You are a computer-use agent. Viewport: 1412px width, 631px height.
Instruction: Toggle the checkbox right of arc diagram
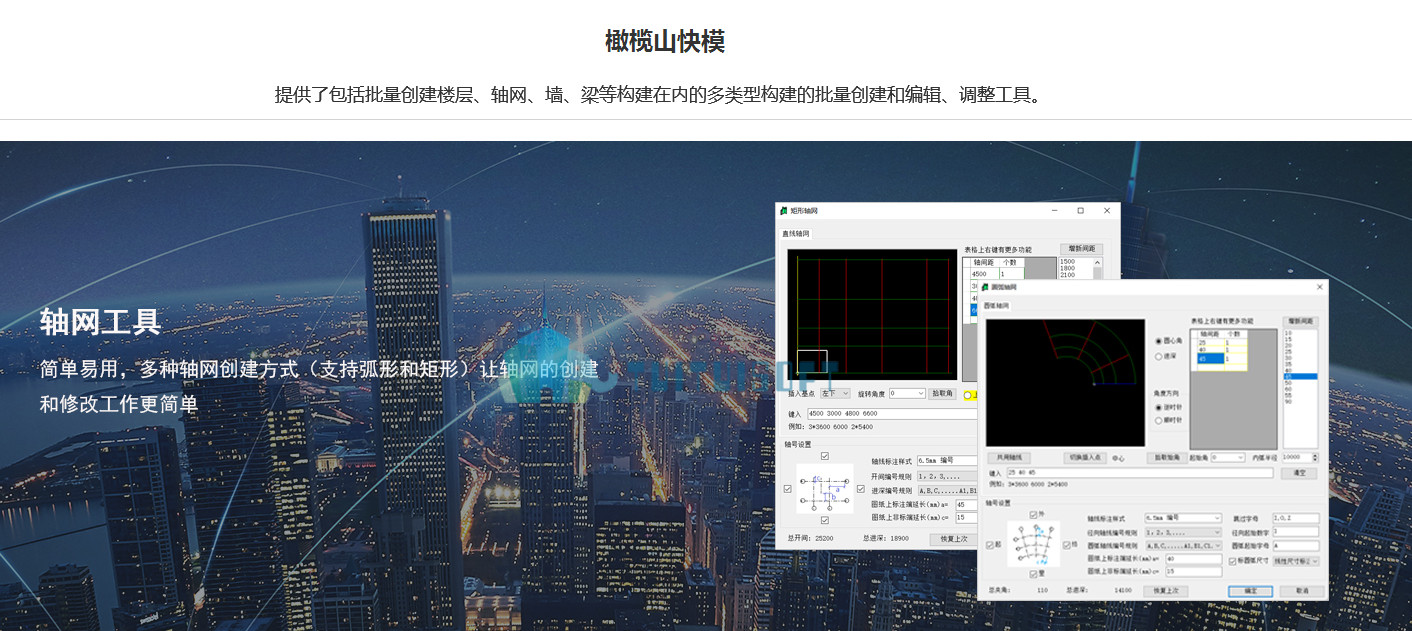pos(1066,545)
